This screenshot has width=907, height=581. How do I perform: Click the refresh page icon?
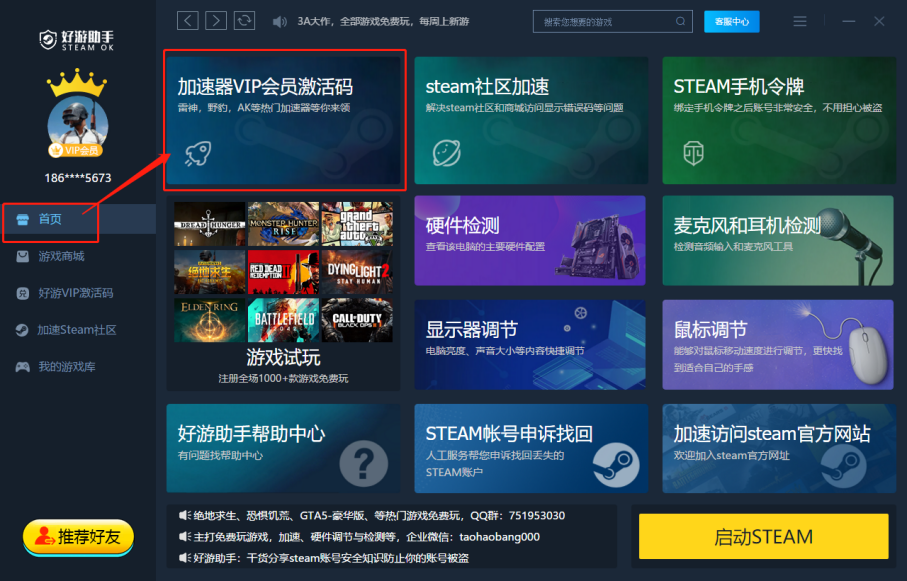point(244,21)
